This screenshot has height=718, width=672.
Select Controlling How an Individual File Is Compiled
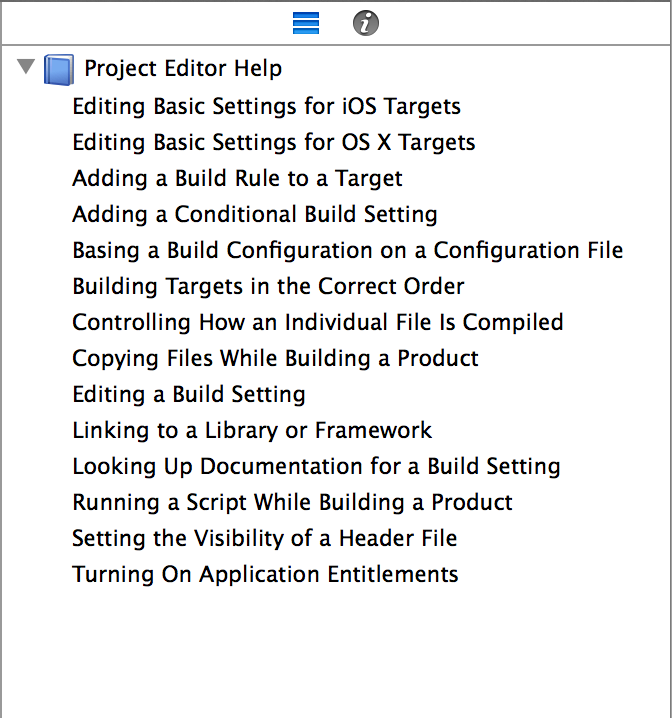(x=318, y=322)
